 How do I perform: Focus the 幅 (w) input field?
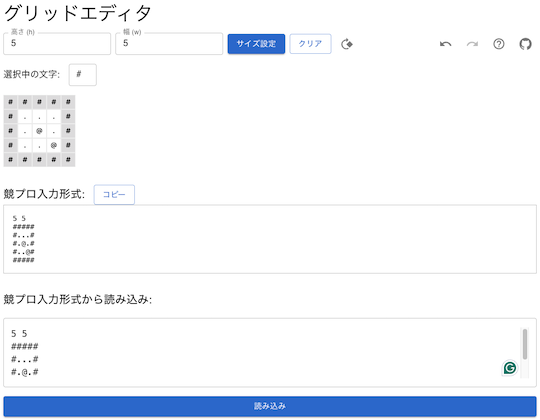tap(169, 44)
